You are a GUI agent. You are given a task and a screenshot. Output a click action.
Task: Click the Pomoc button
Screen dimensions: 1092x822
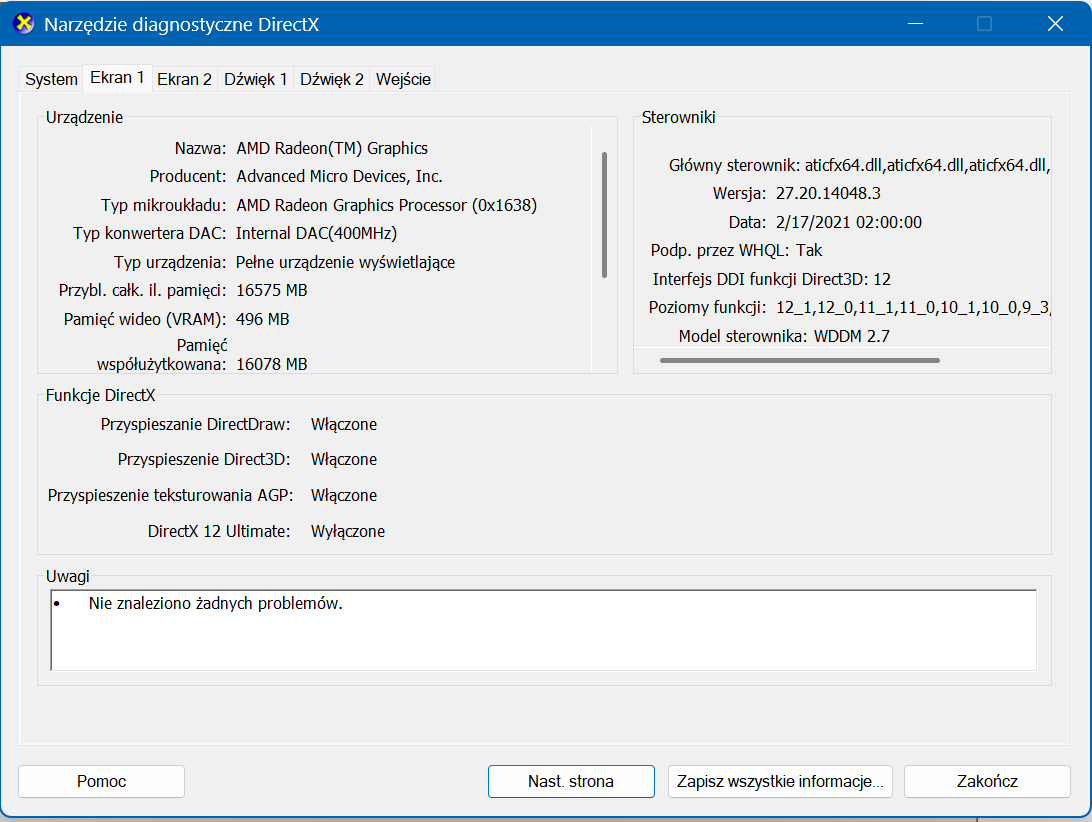[x=101, y=781]
